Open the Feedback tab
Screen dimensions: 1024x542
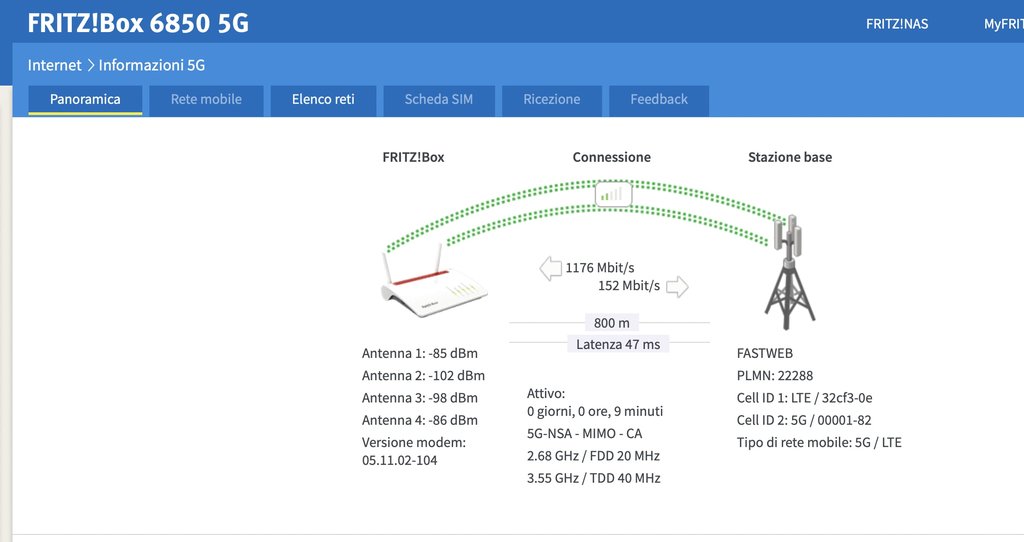point(659,100)
